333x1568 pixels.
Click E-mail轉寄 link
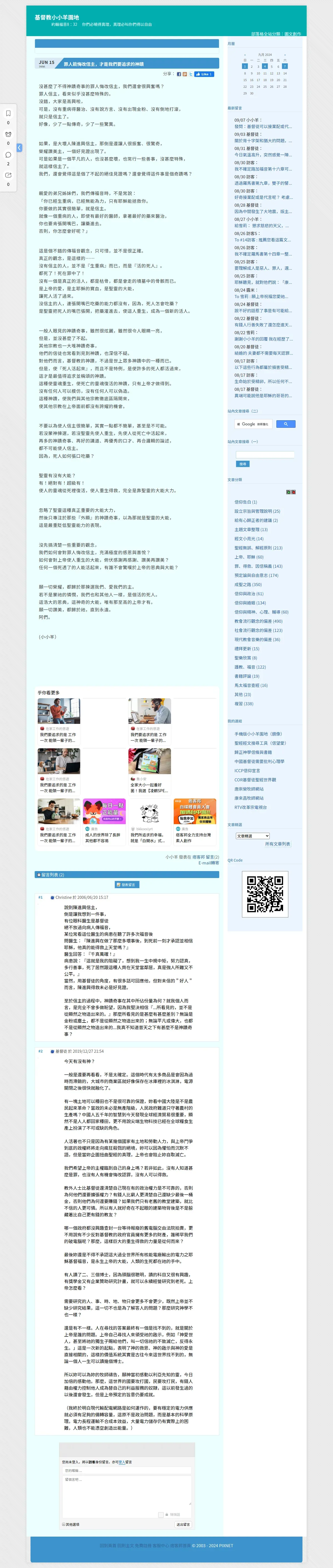tap(208, 862)
